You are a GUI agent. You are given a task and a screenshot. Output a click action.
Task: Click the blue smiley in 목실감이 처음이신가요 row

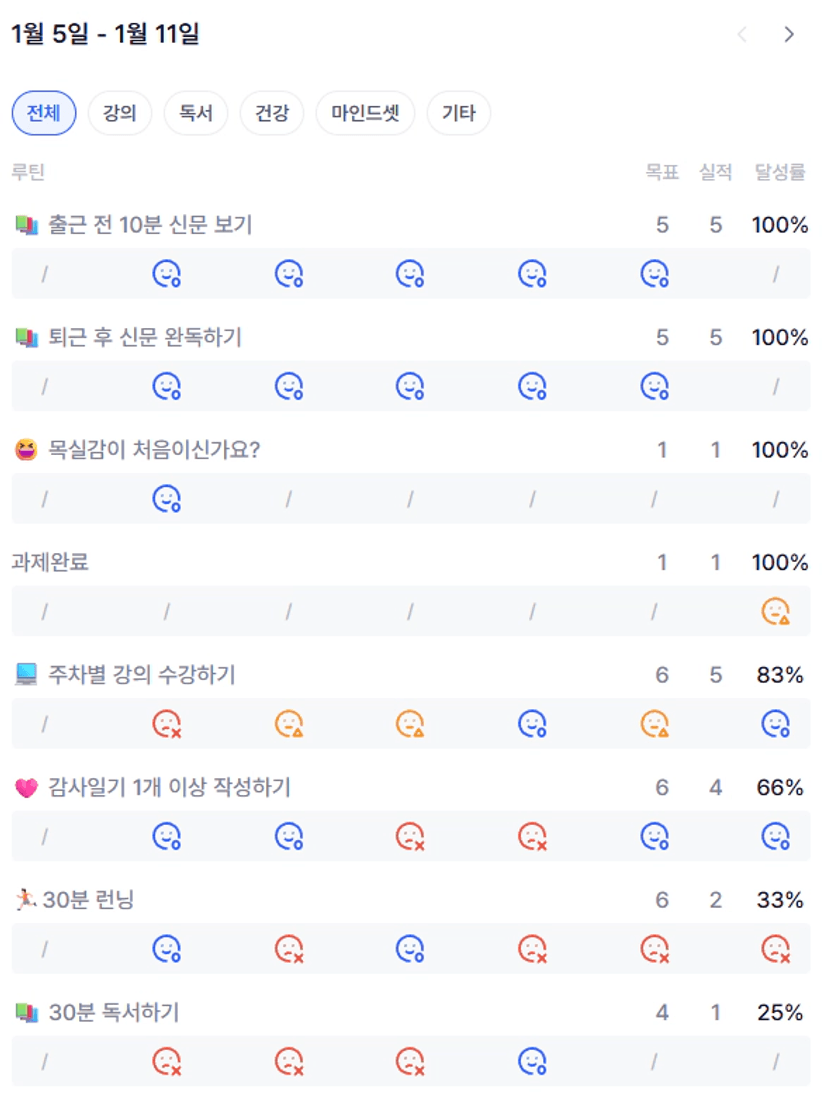[166, 498]
